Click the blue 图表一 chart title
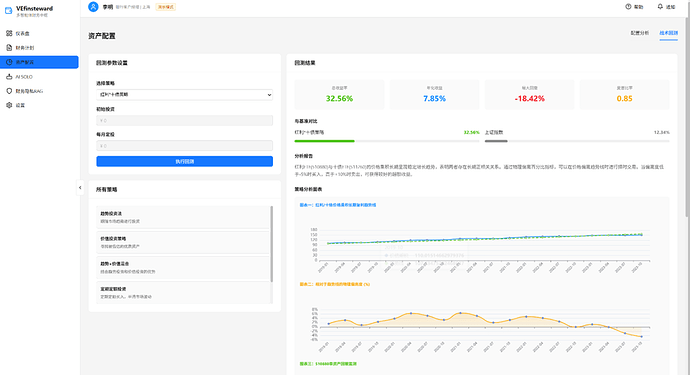 coord(338,205)
